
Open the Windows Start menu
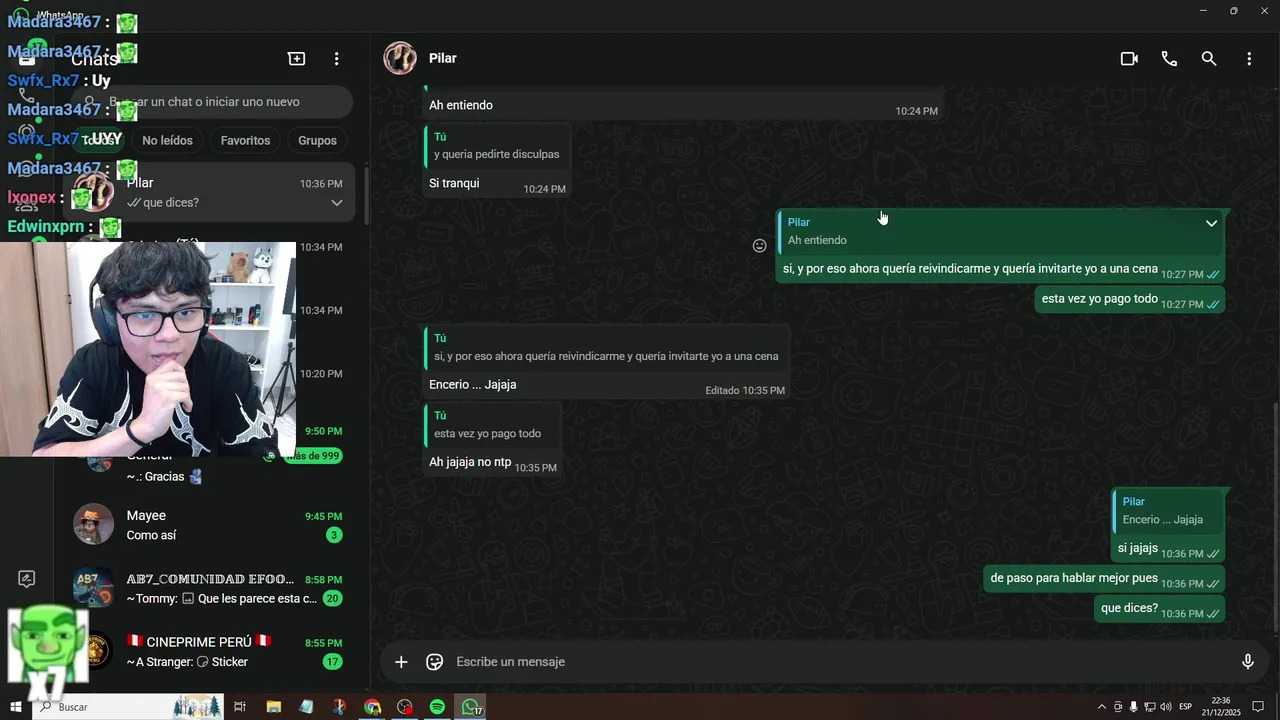tap(15, 707)
